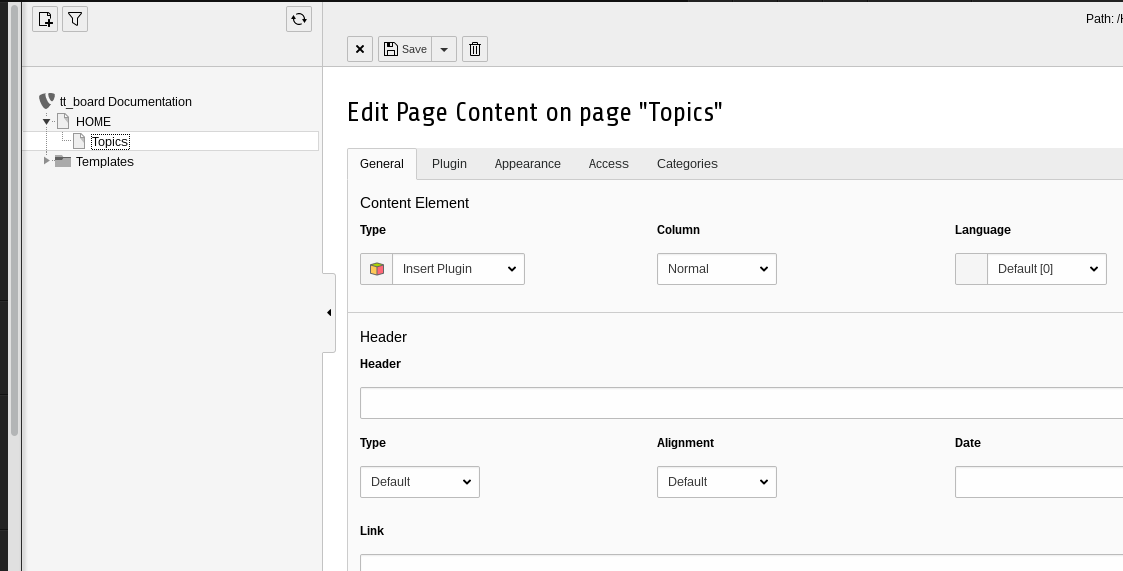Click the Topics page icon
Screen dimensions: 1123x571
click(x=79, y=141)
